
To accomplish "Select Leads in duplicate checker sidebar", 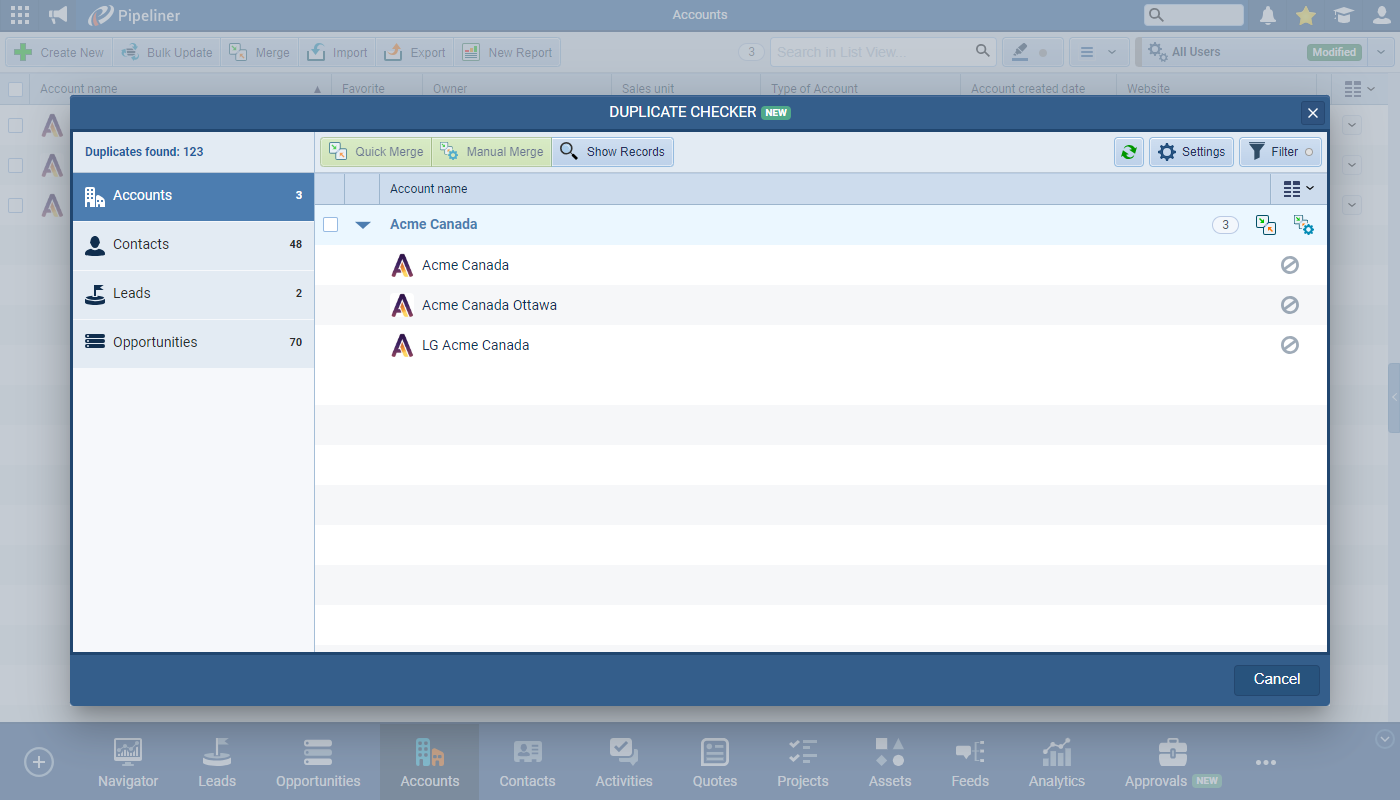I will [193, 294].
